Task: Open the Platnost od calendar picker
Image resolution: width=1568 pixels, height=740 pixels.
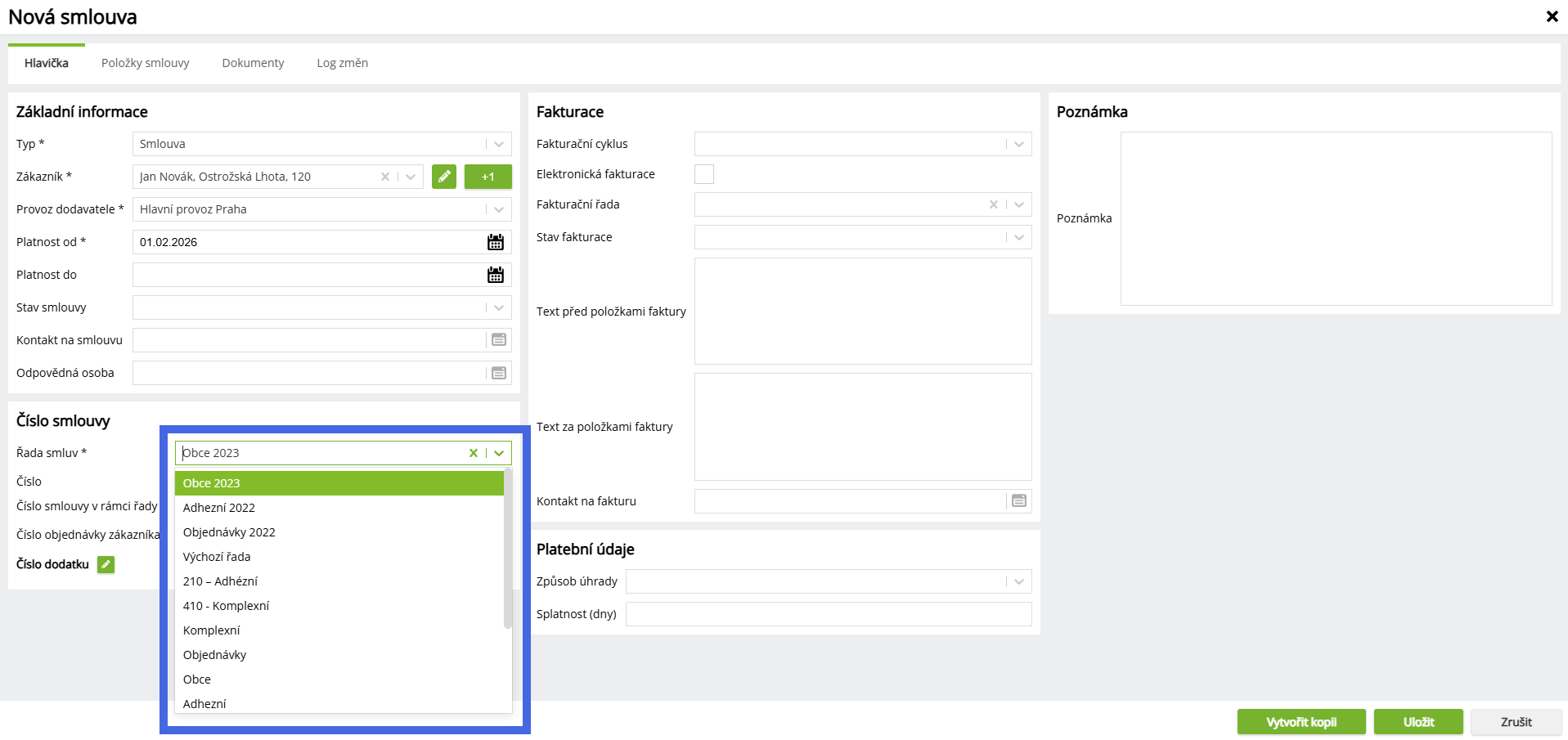Action: click(x=496, y=242)
